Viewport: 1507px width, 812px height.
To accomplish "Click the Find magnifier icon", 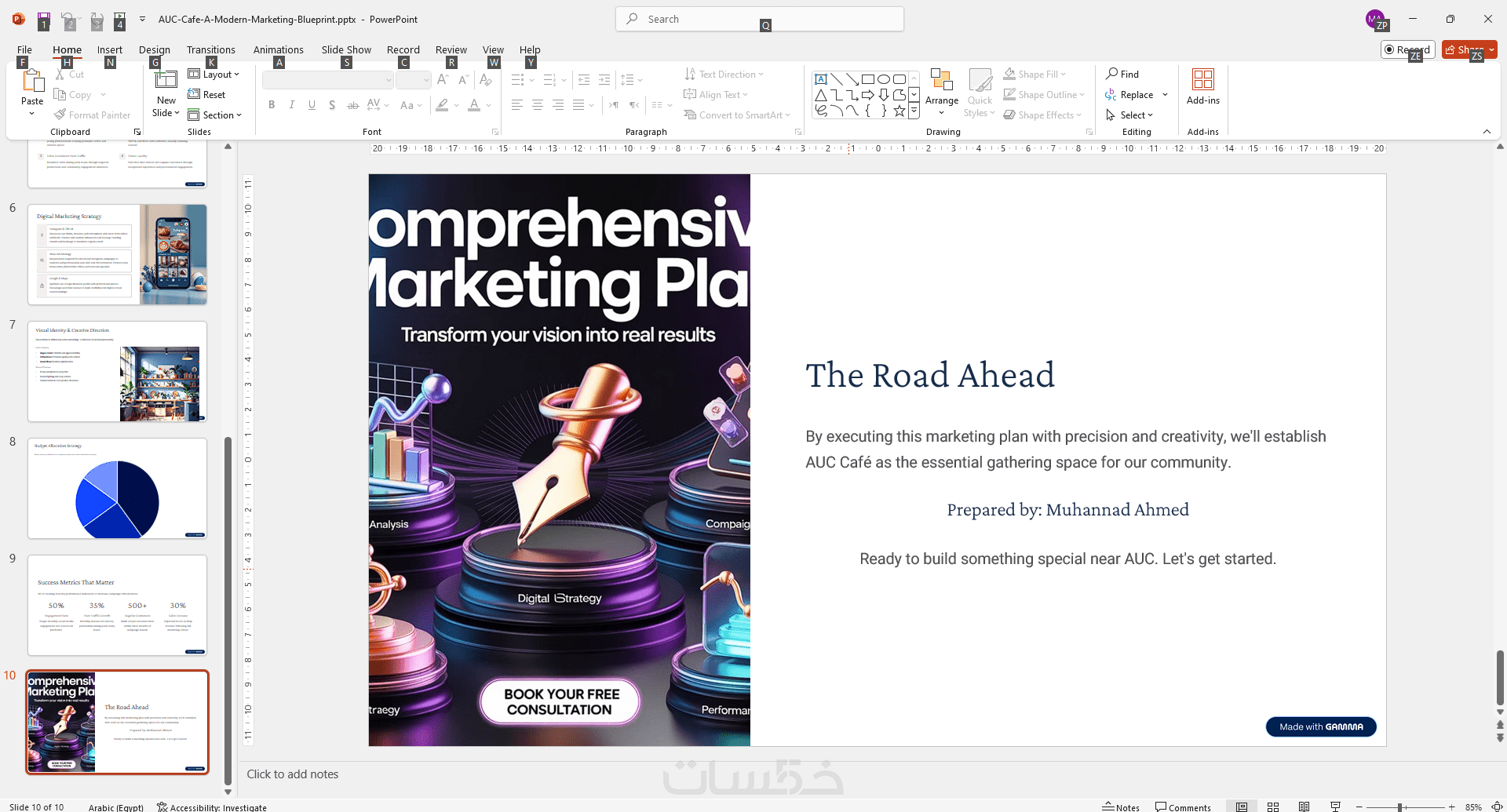I will tap(1112, 74).
